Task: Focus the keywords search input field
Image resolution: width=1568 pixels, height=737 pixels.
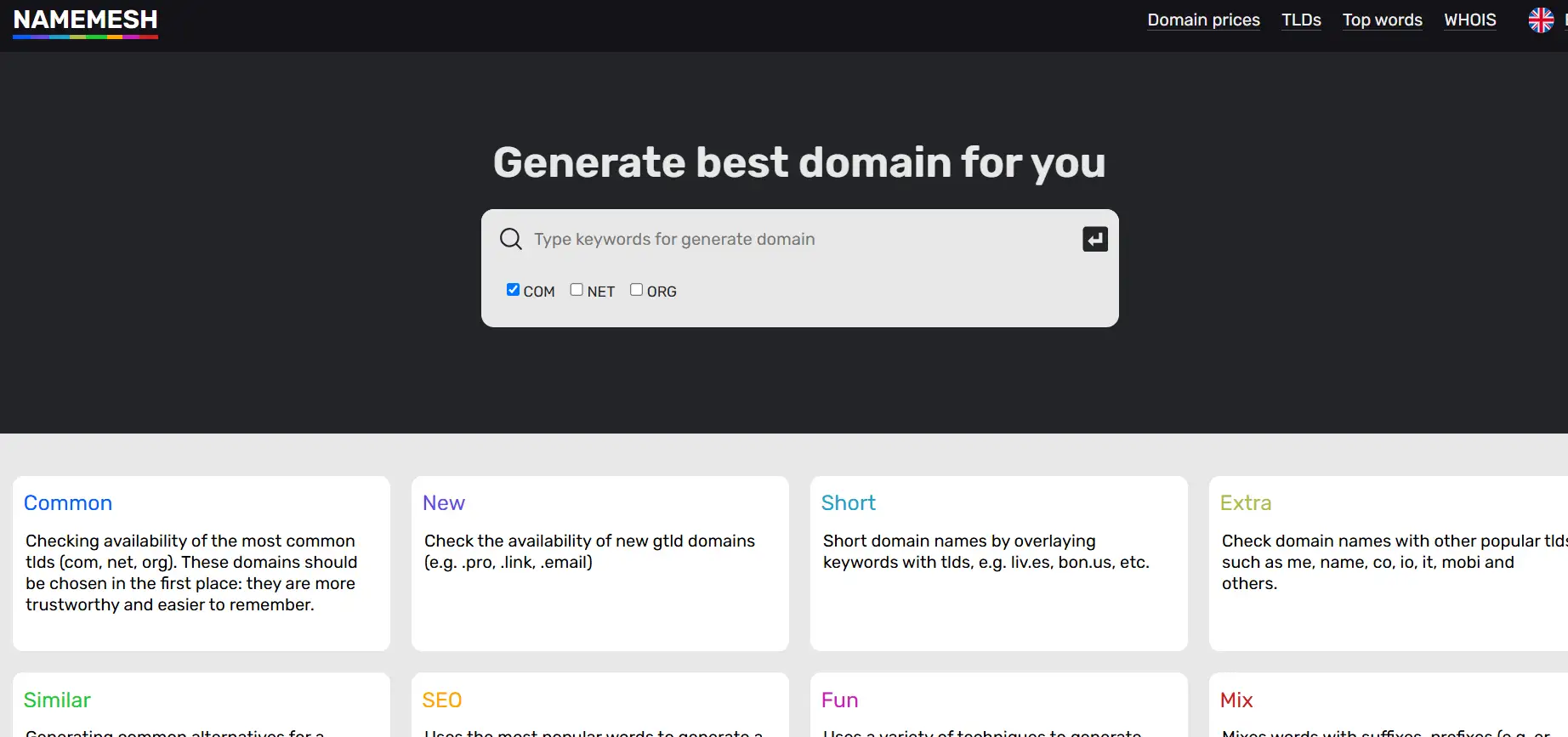Action: pos(799,239)
